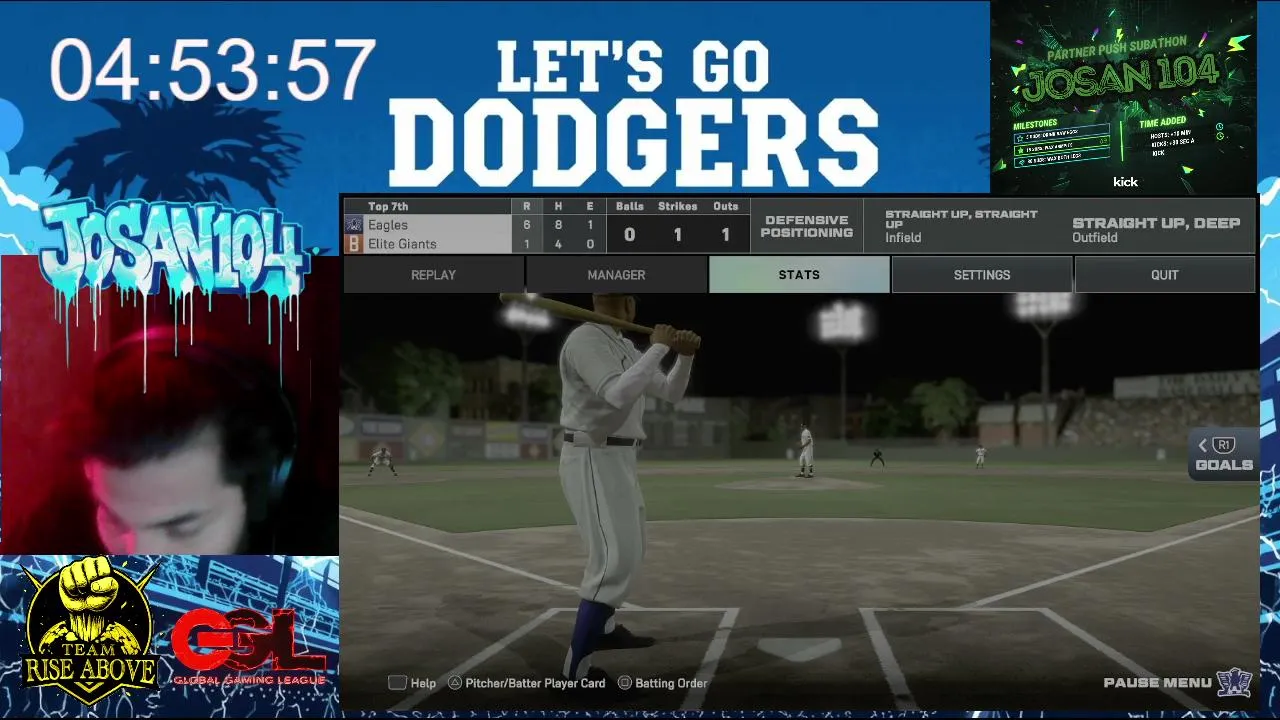Click the circle icon for Batting Order
Viewport: 1280px width, 720px height.
[x=625, y=683]
